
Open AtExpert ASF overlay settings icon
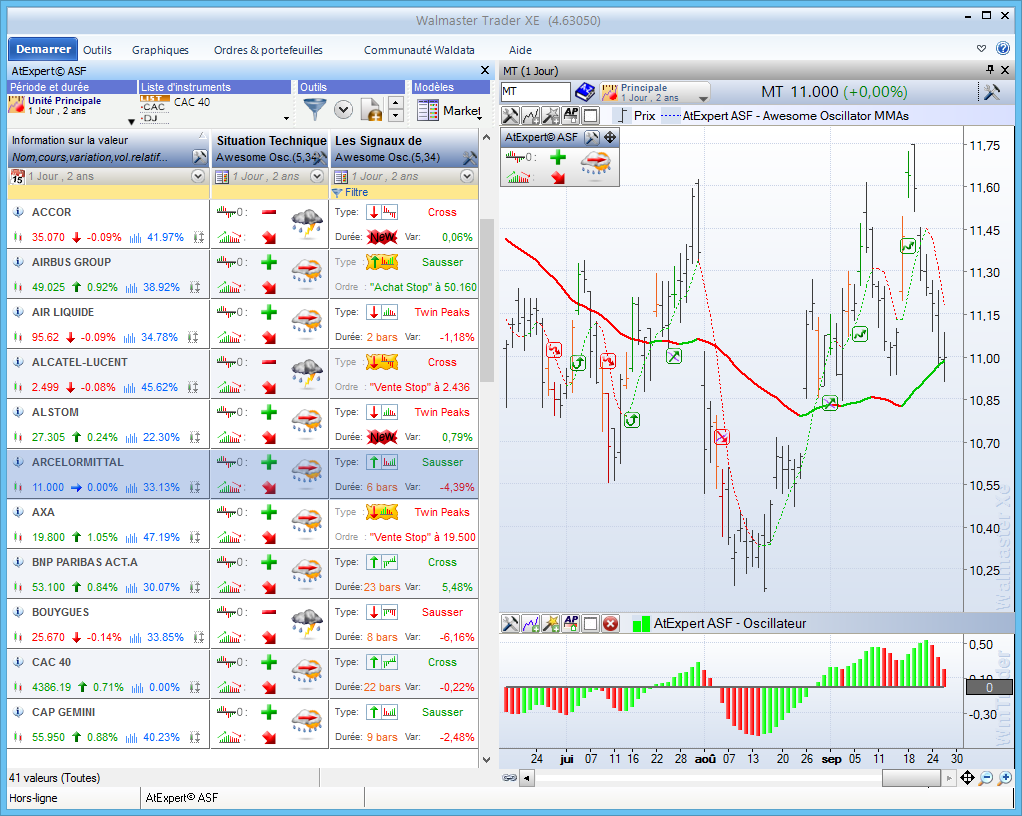click(591, 137)
